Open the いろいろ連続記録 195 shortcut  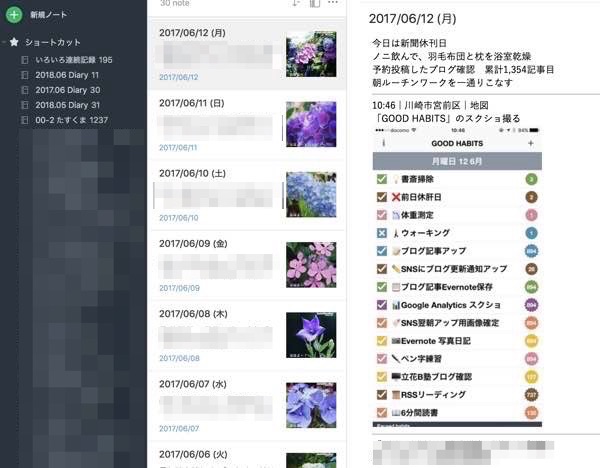[73, 60]
